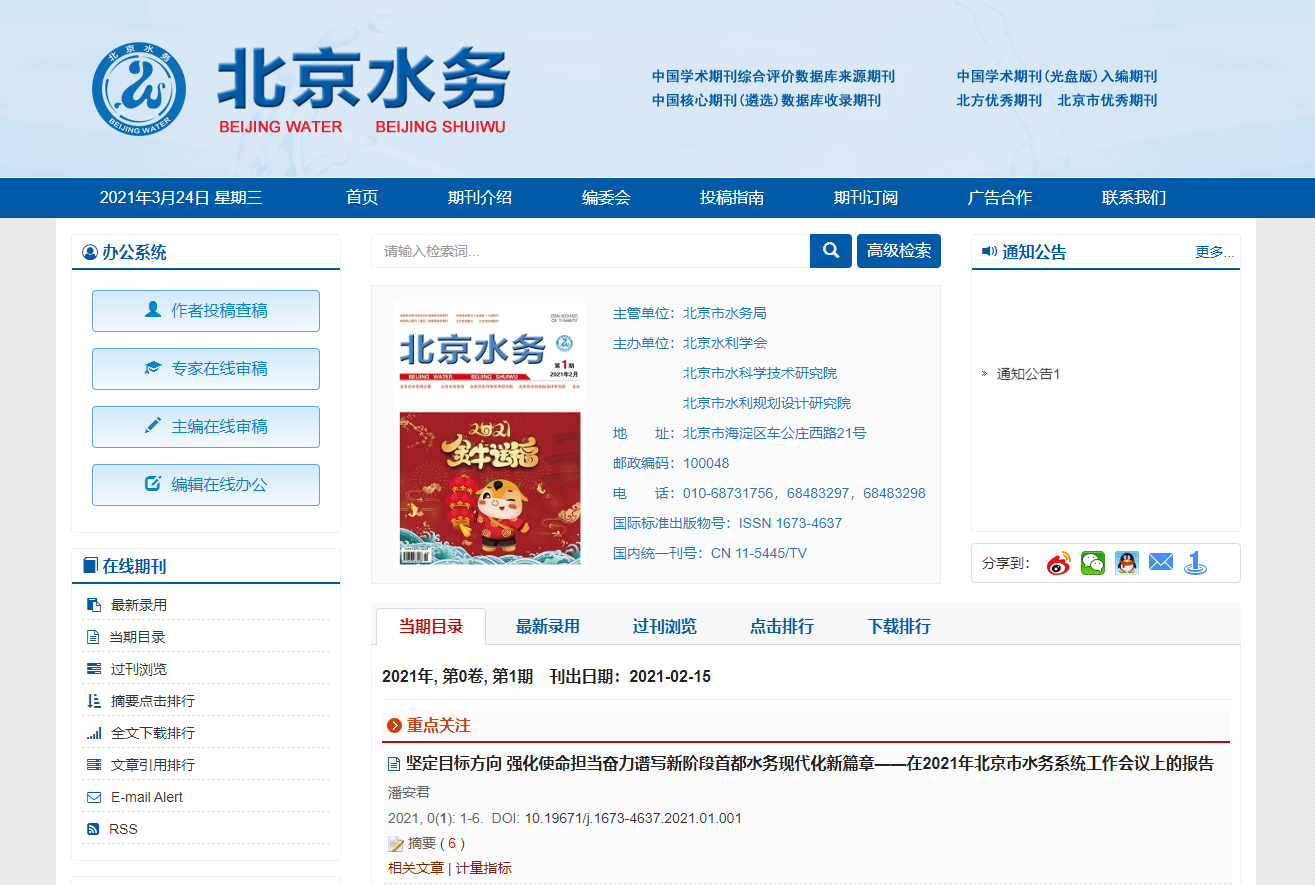Open 联系我们 navigation item
This screenshot has height=885, width=1315.
coord(1134,198)
